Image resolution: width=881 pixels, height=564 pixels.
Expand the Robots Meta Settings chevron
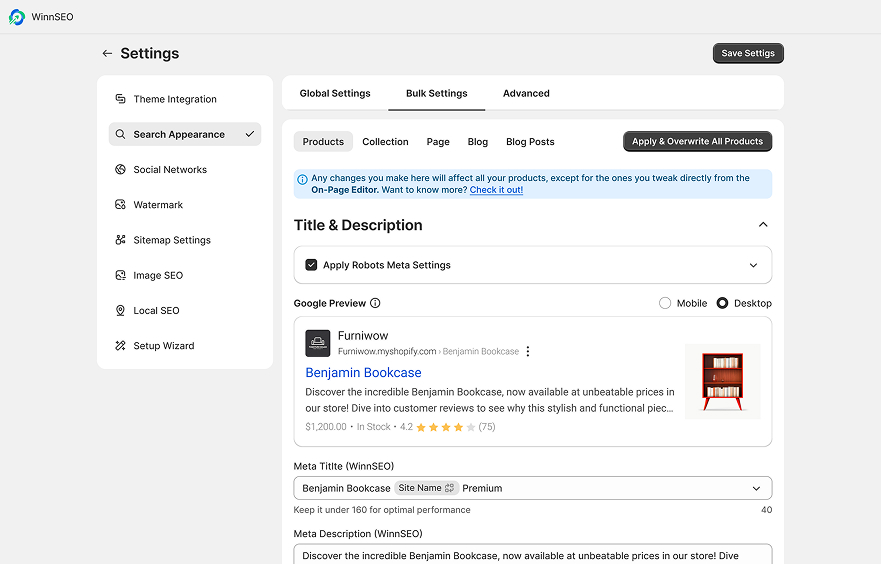[x=753, y=265]
